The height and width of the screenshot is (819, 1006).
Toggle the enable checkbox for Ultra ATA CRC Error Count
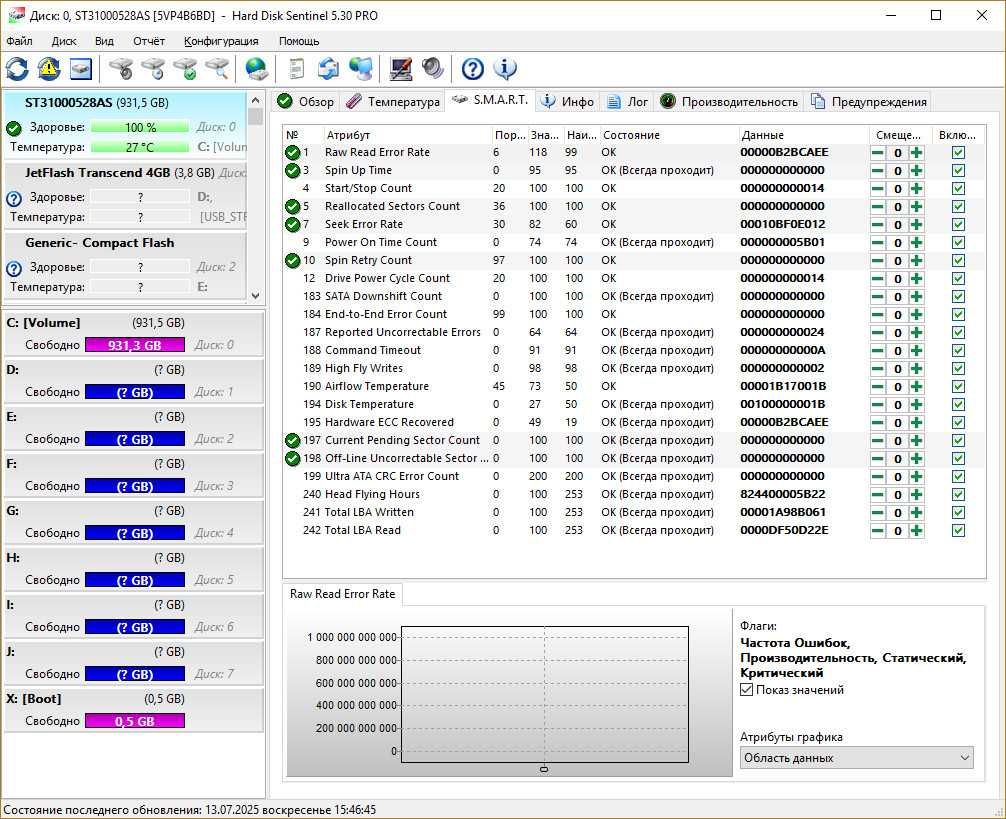(x=959, y=477)
